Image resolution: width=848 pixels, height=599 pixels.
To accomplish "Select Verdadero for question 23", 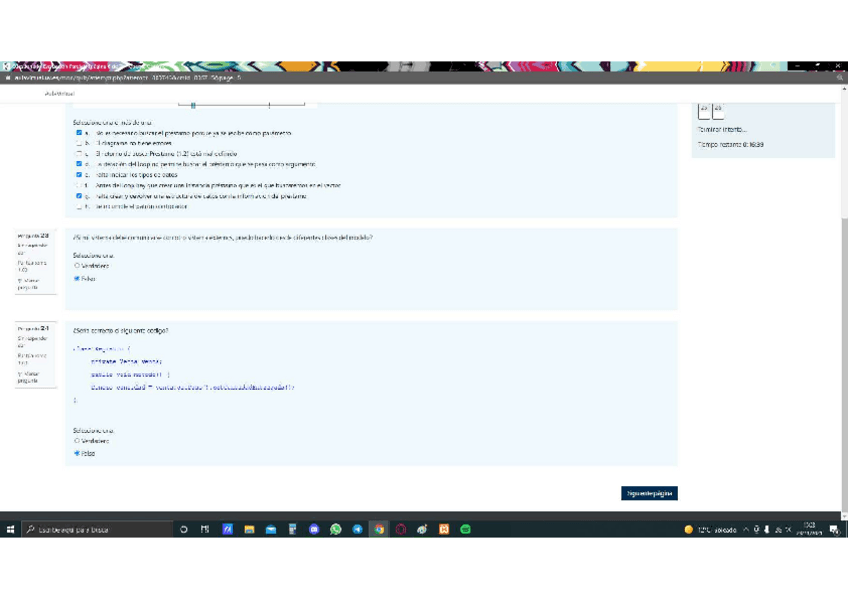I will 77,265.
